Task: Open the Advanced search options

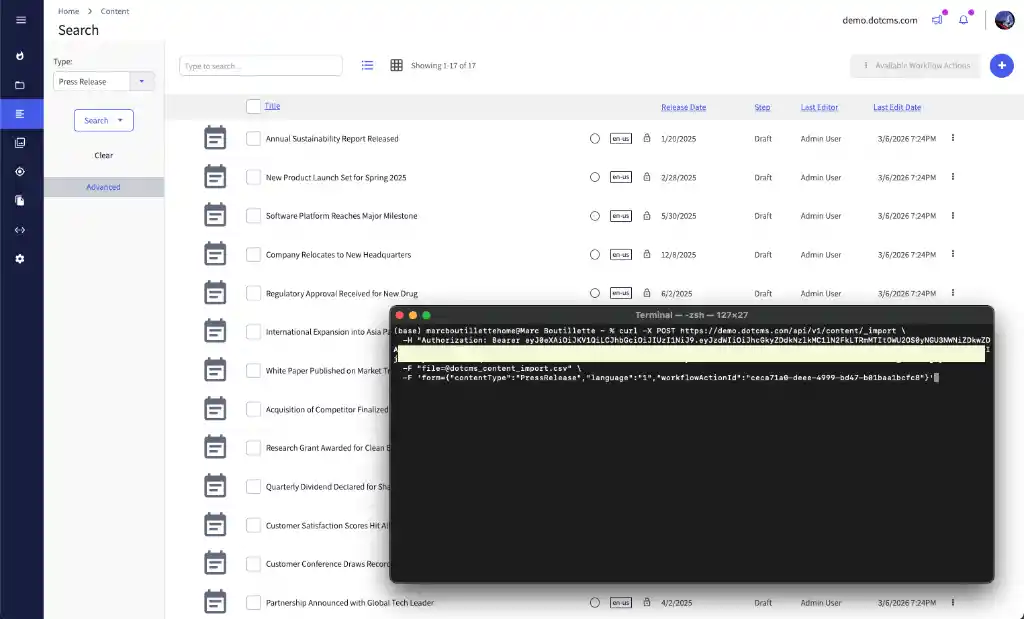Action: 102,187
